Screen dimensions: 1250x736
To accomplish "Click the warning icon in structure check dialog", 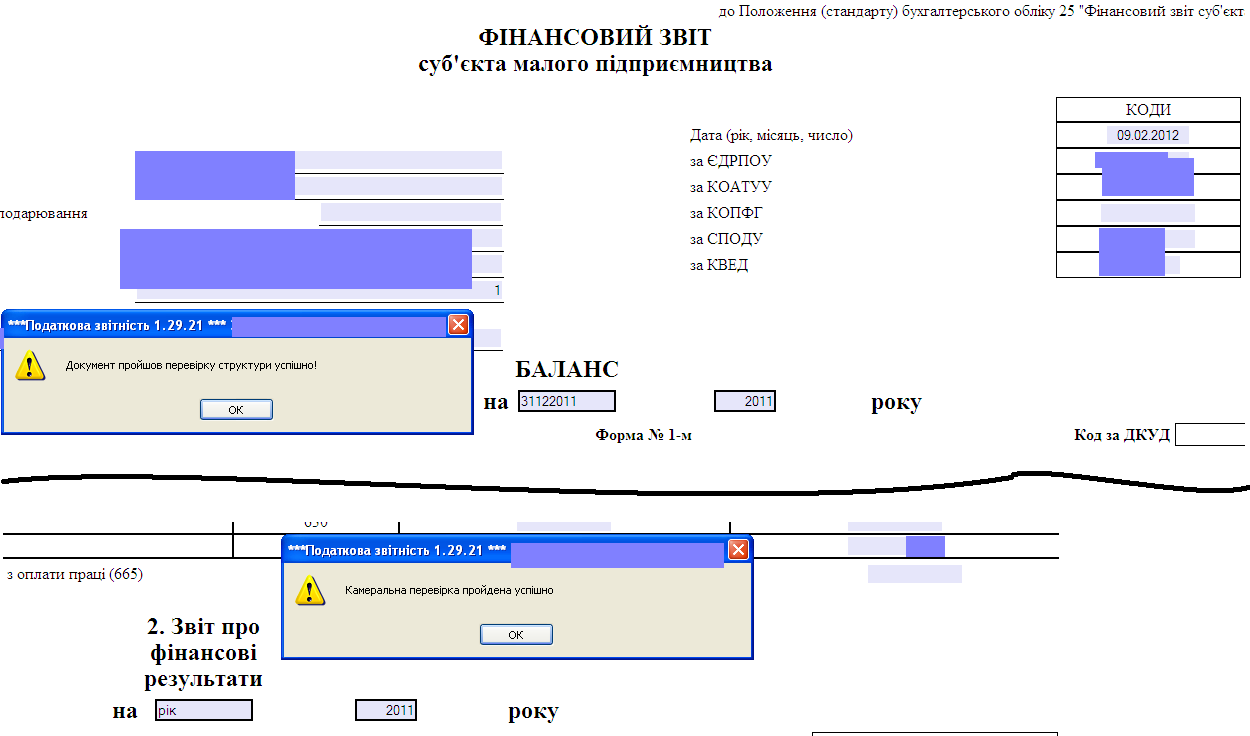I will 31,365.
